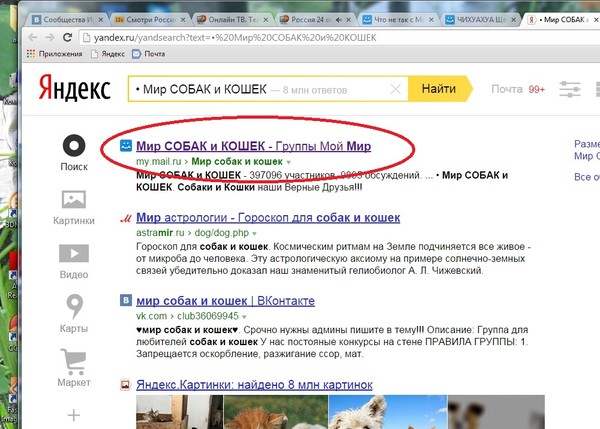This screenshot has height=429, width=600.
Task: Click club36069945 green path link
Action: point(208,316)
